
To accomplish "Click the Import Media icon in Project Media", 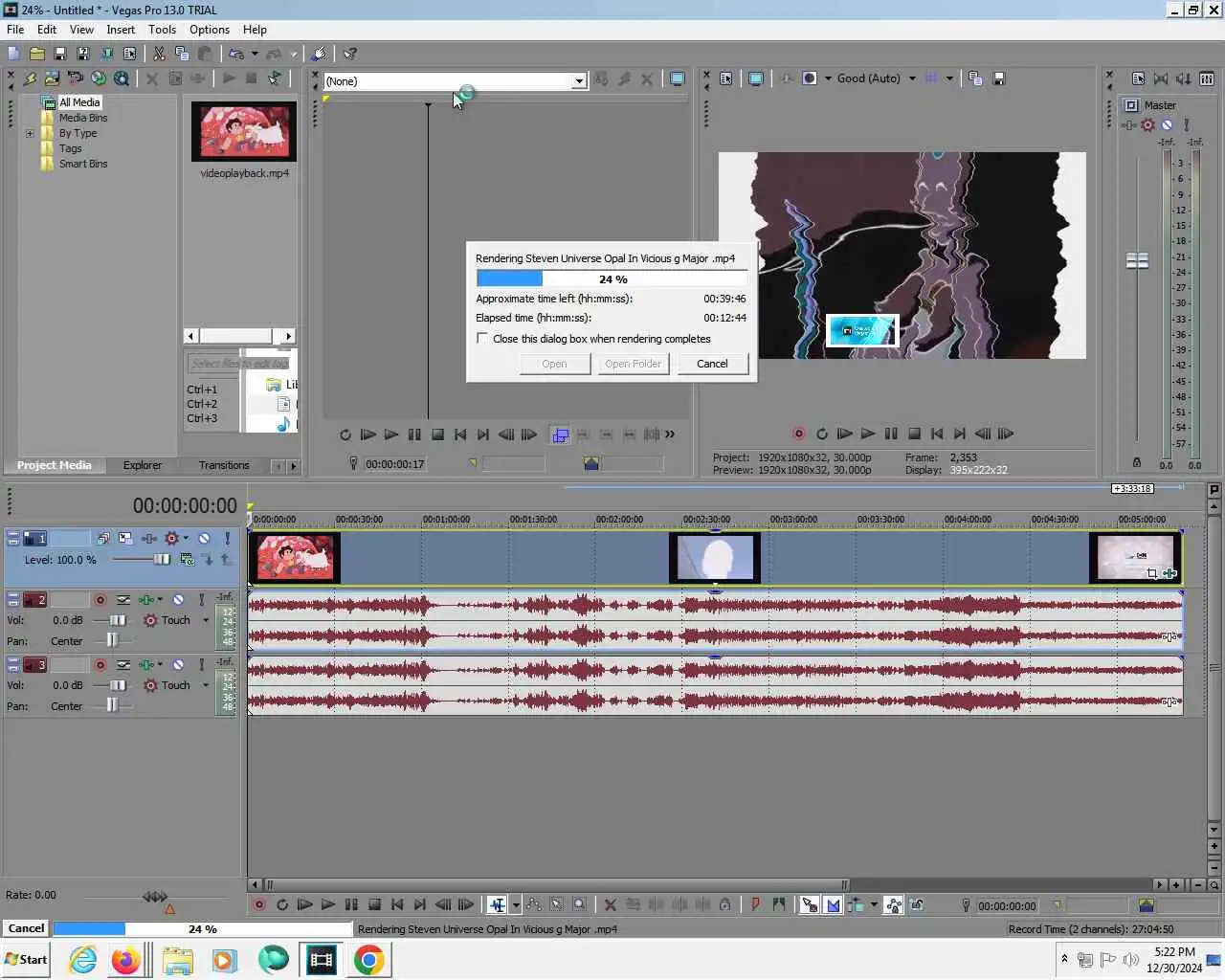I will (52, 78).
